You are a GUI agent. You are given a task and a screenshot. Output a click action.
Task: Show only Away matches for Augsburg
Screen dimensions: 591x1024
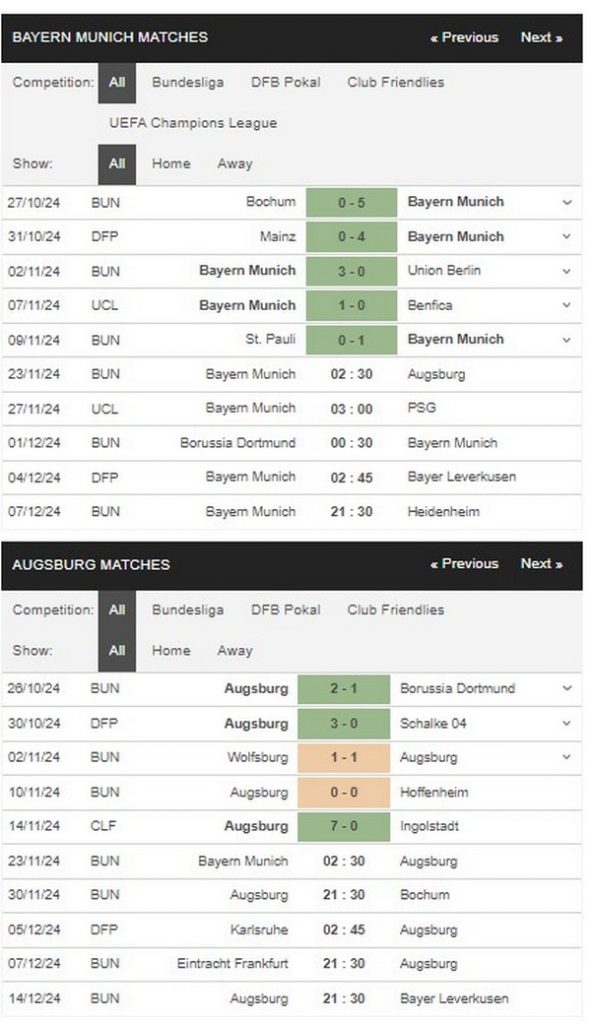click(x=234, y=651)
